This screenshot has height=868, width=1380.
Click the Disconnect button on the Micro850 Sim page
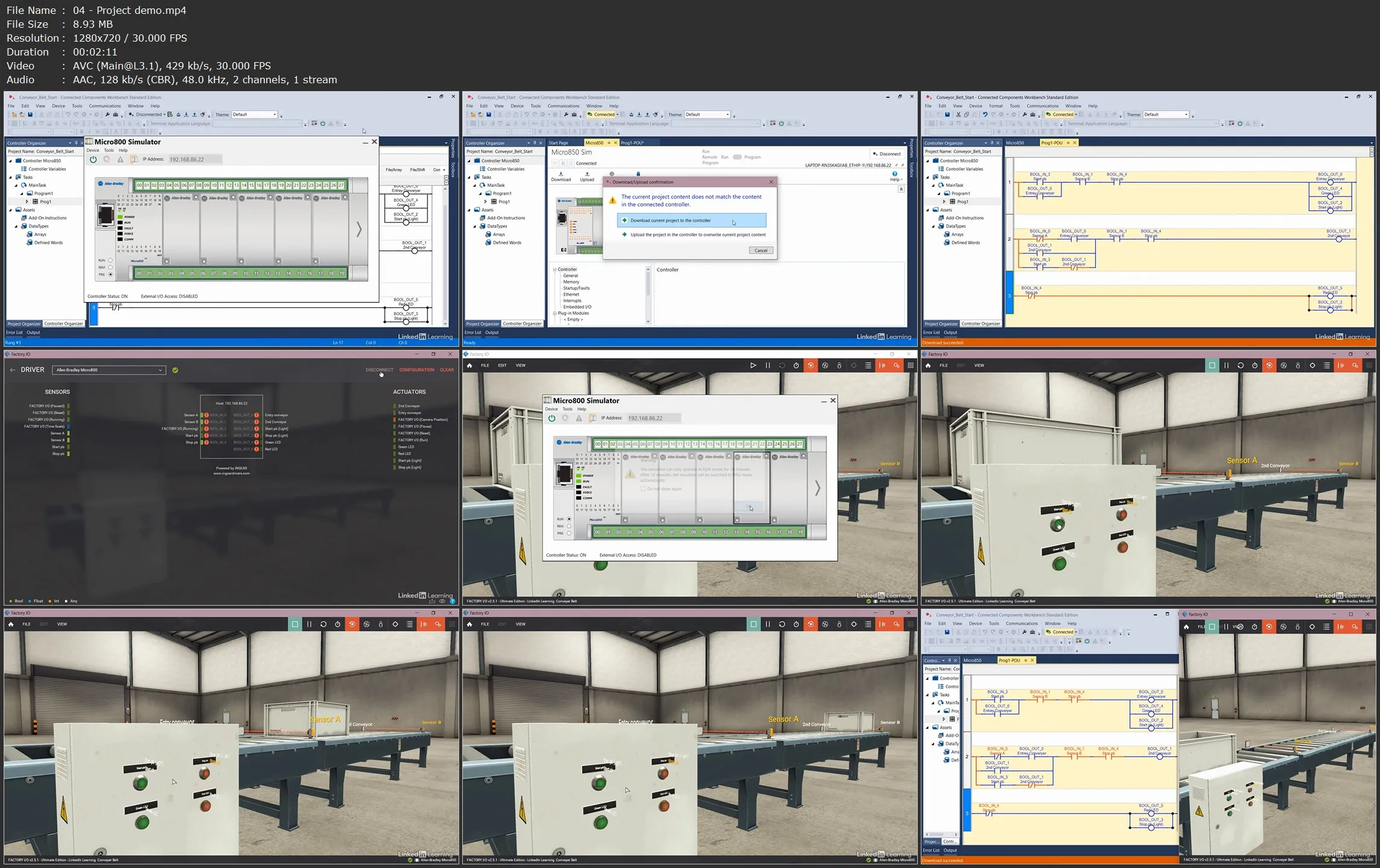886,154
